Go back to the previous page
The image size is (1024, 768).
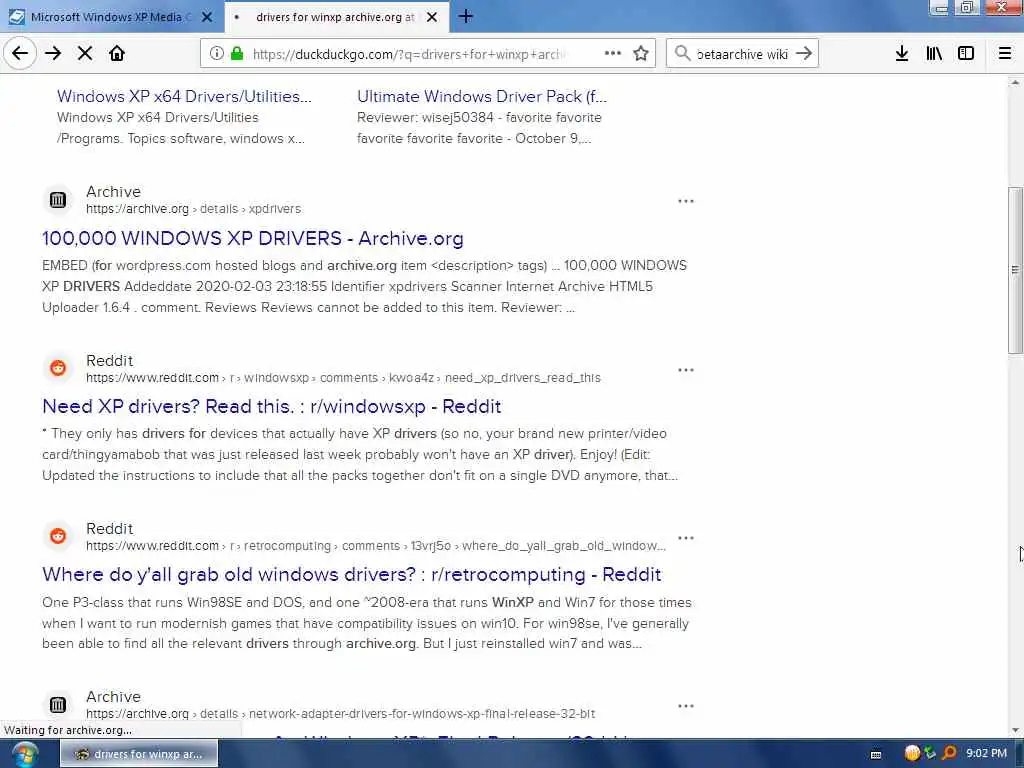pos(20,54)
